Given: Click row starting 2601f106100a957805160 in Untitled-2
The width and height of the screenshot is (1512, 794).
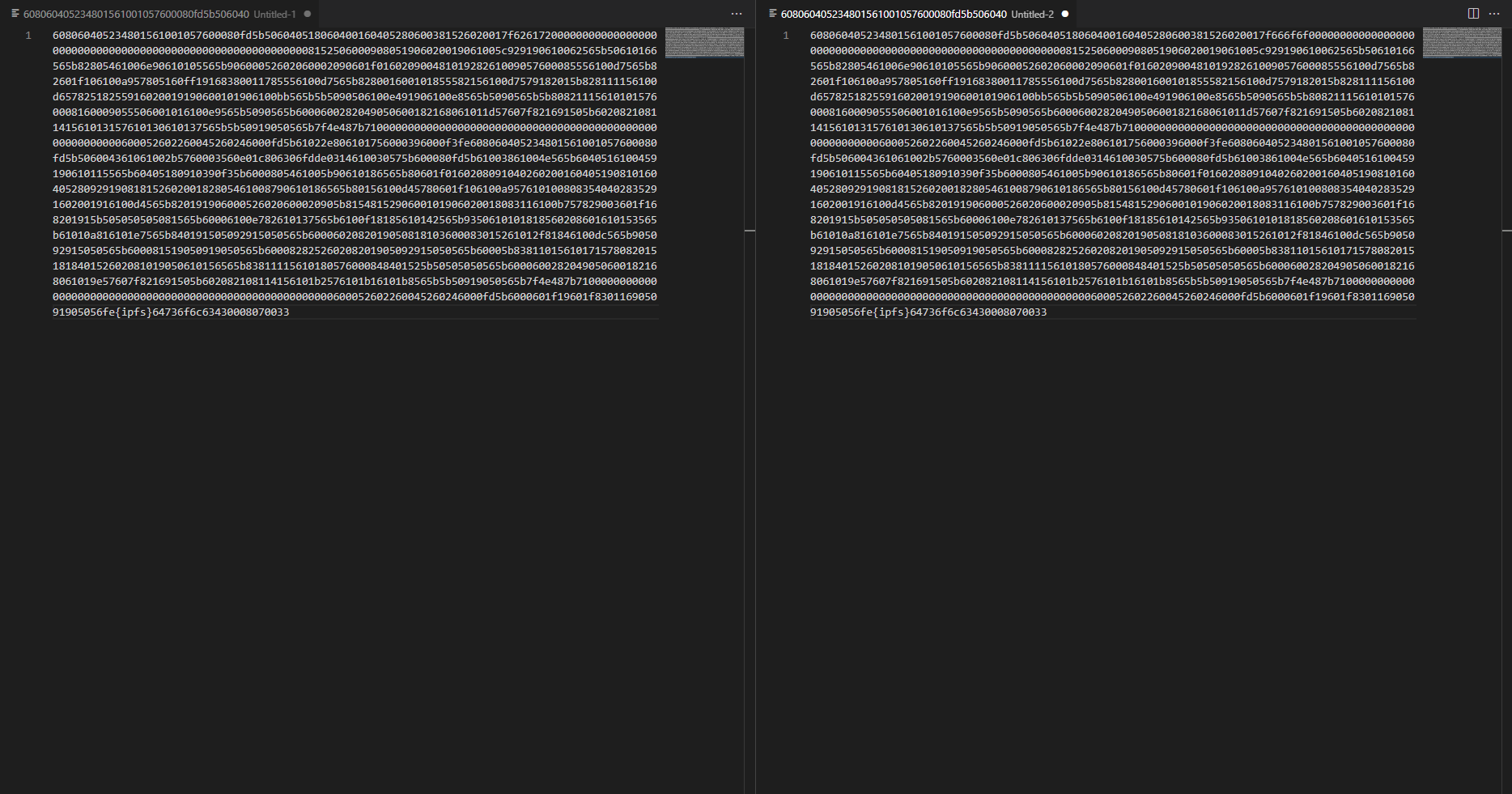Looking at the screenshot, I should point(1112,82).
